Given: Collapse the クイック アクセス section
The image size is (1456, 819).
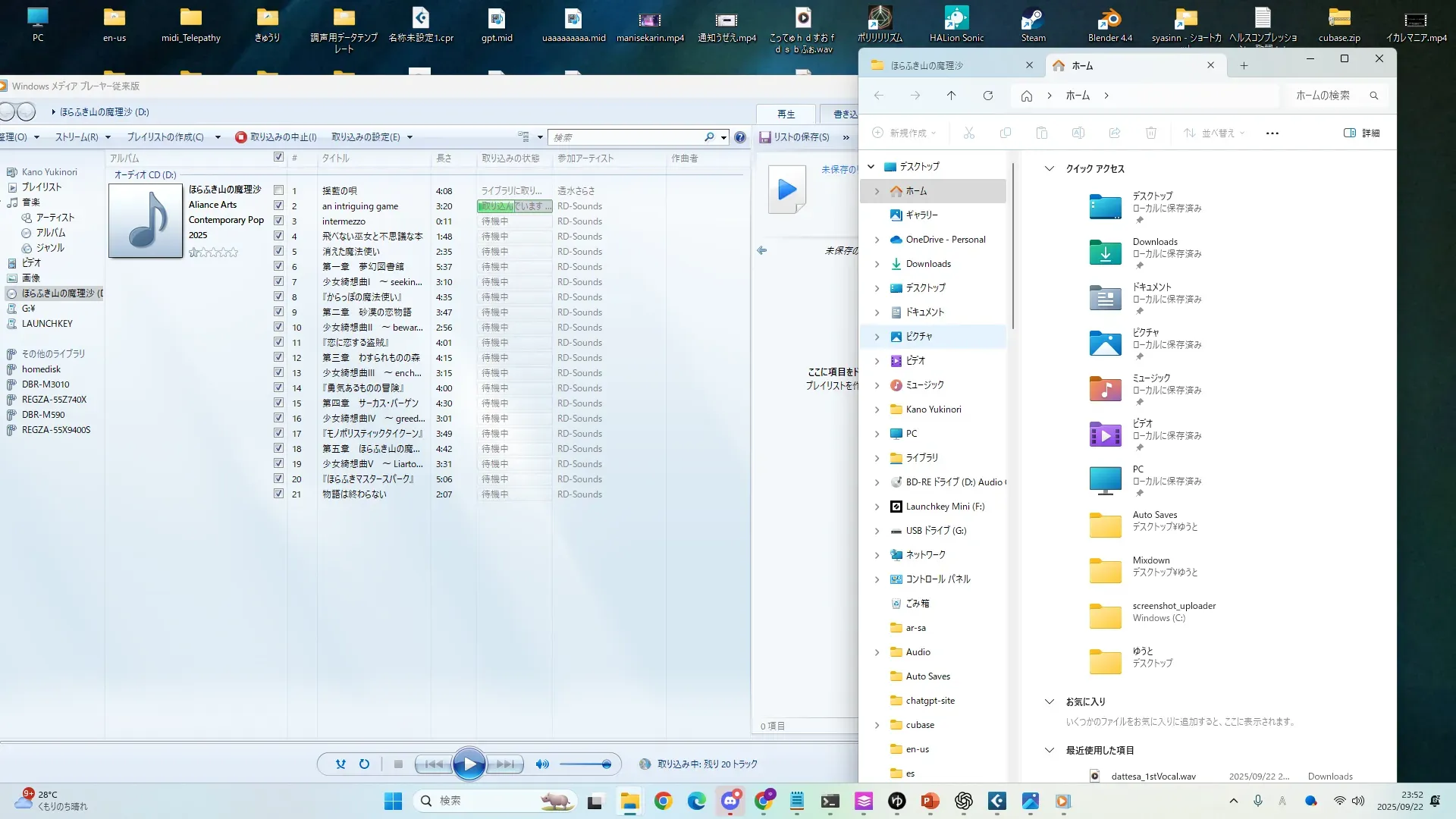Looking at the screenshot, I should (1050, 169).
